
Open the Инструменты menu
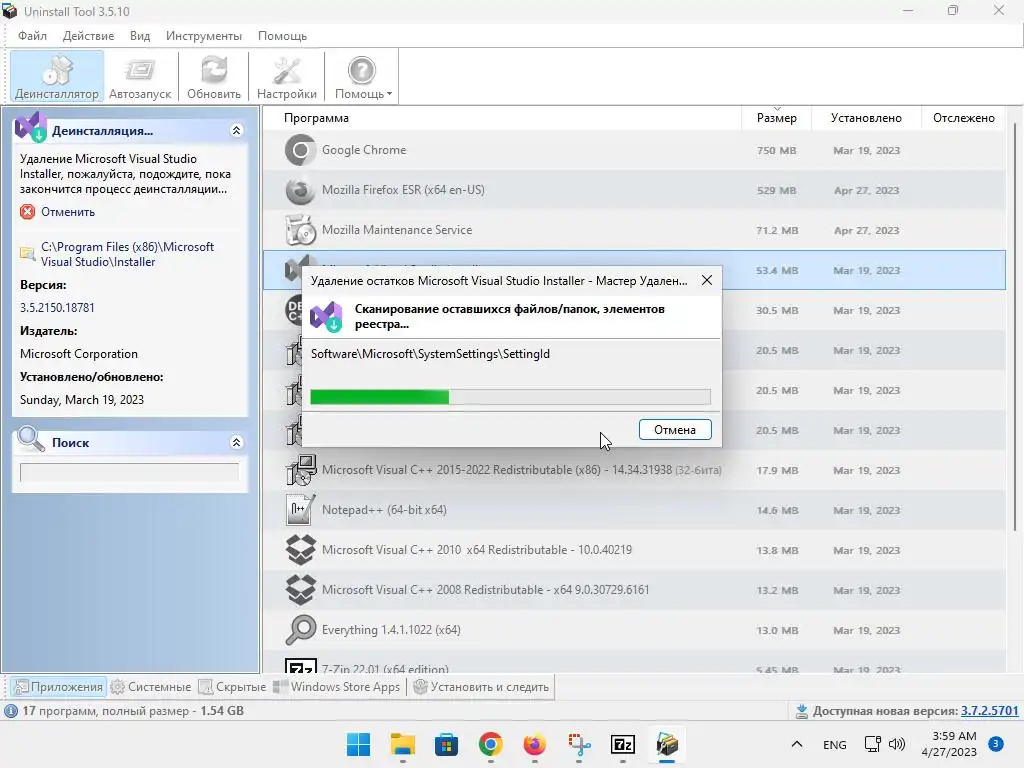point(204,36)
